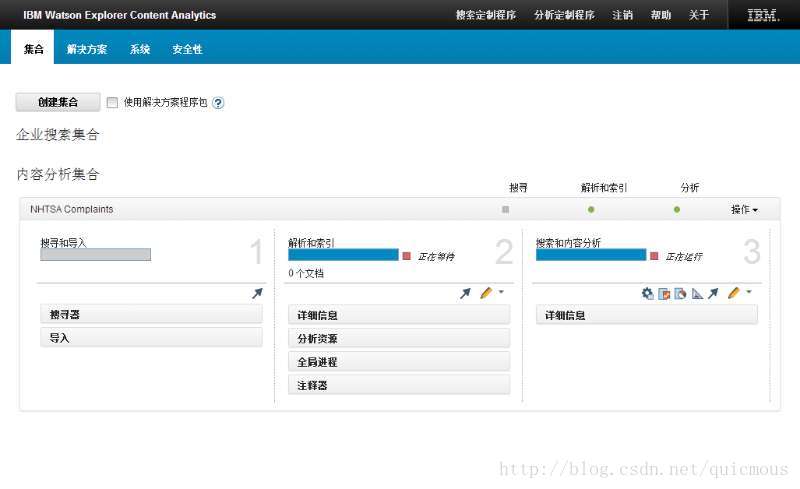Click the 正在等待 status text

[436, 256]
